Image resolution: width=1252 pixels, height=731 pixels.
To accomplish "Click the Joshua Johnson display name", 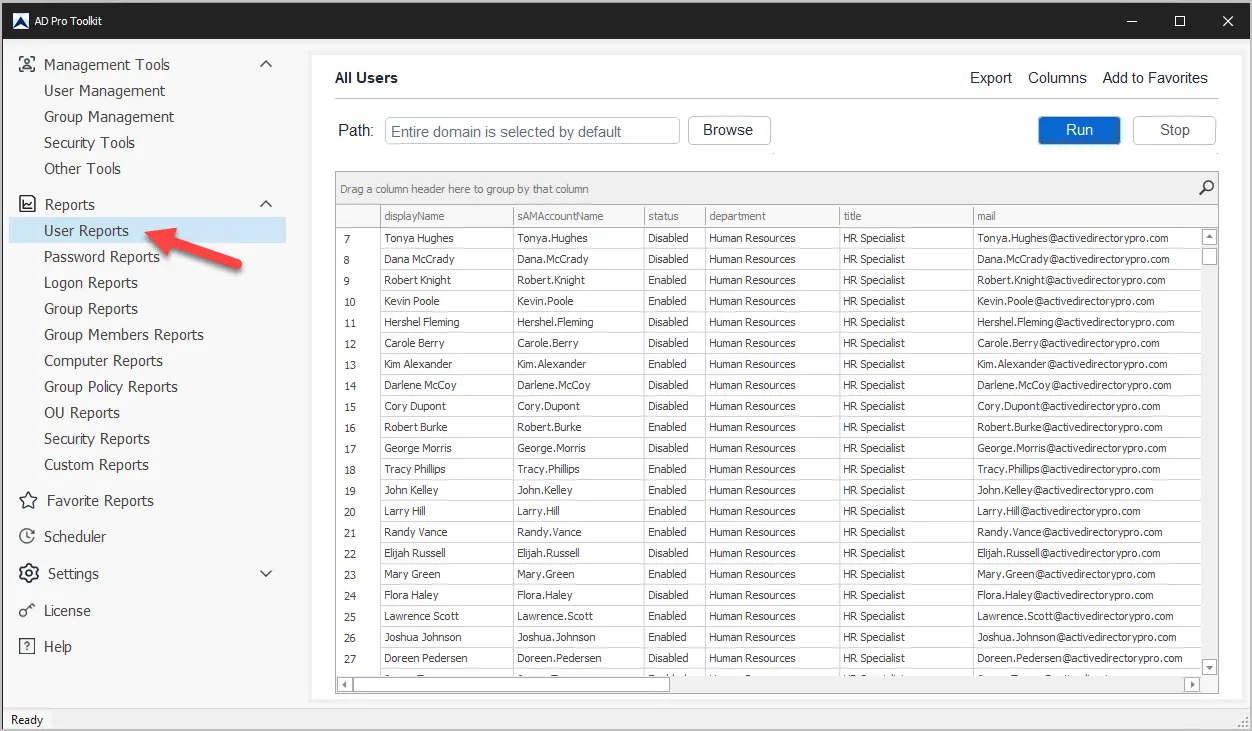I will pyautogui.click(x=423, y=637).
